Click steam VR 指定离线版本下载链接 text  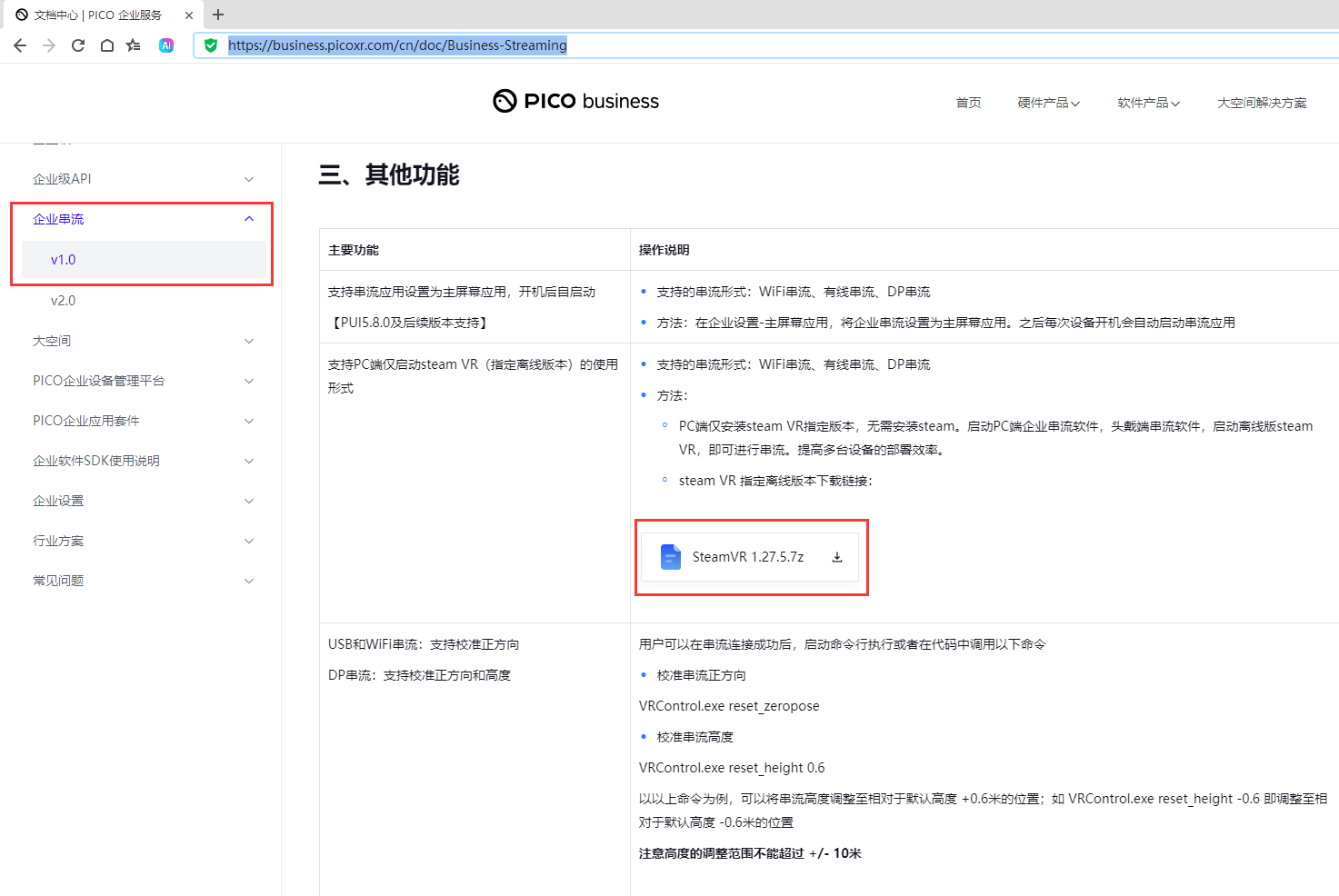[775, 481]
